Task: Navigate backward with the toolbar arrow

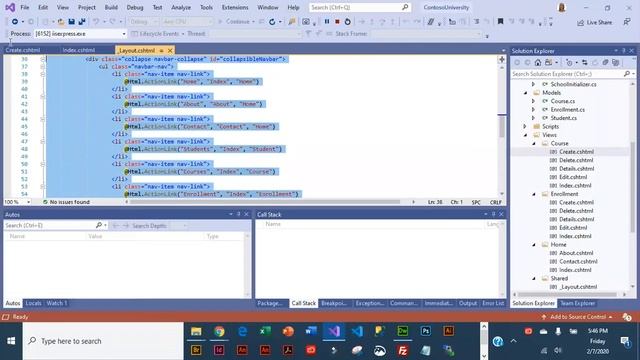Action: (15, 22)
